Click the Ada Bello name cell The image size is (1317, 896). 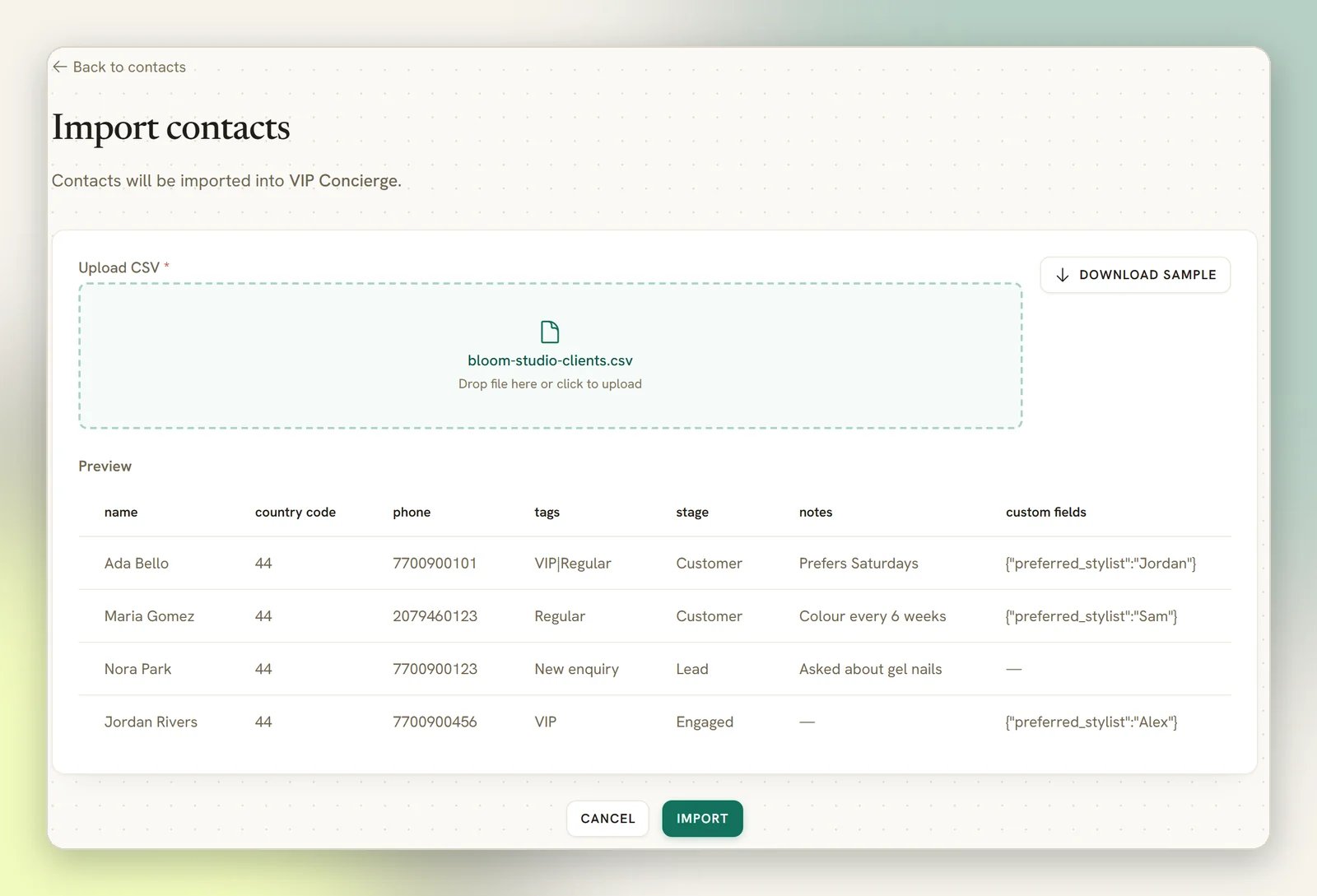click(x=137, y=564)
